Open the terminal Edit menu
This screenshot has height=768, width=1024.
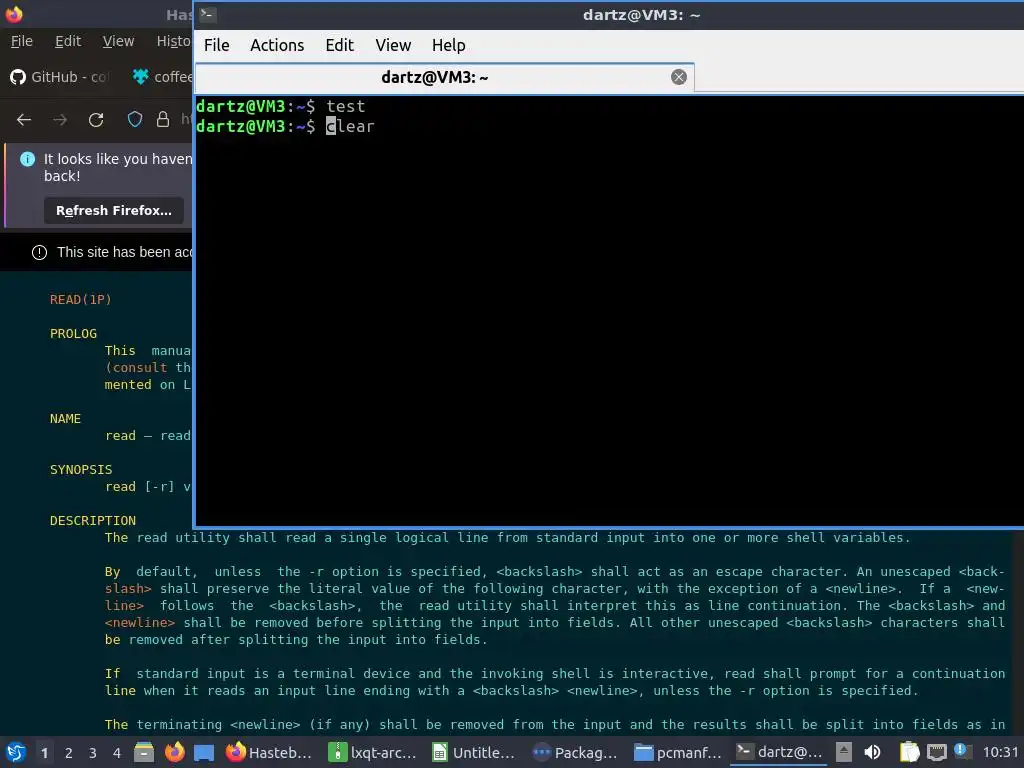tap(340, 45)
